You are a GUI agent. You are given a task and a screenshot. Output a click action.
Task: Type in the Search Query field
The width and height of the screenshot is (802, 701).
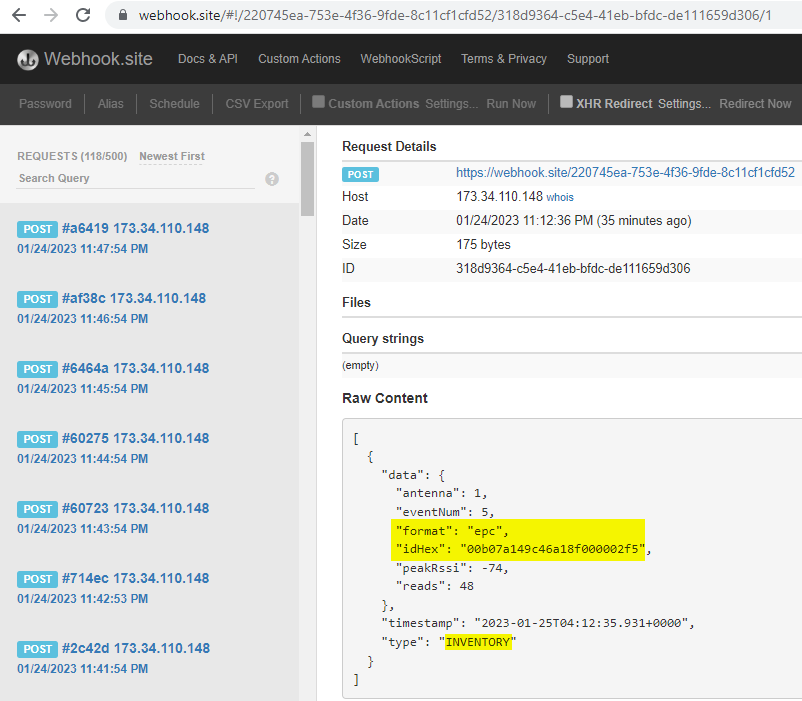pos(135,178)
